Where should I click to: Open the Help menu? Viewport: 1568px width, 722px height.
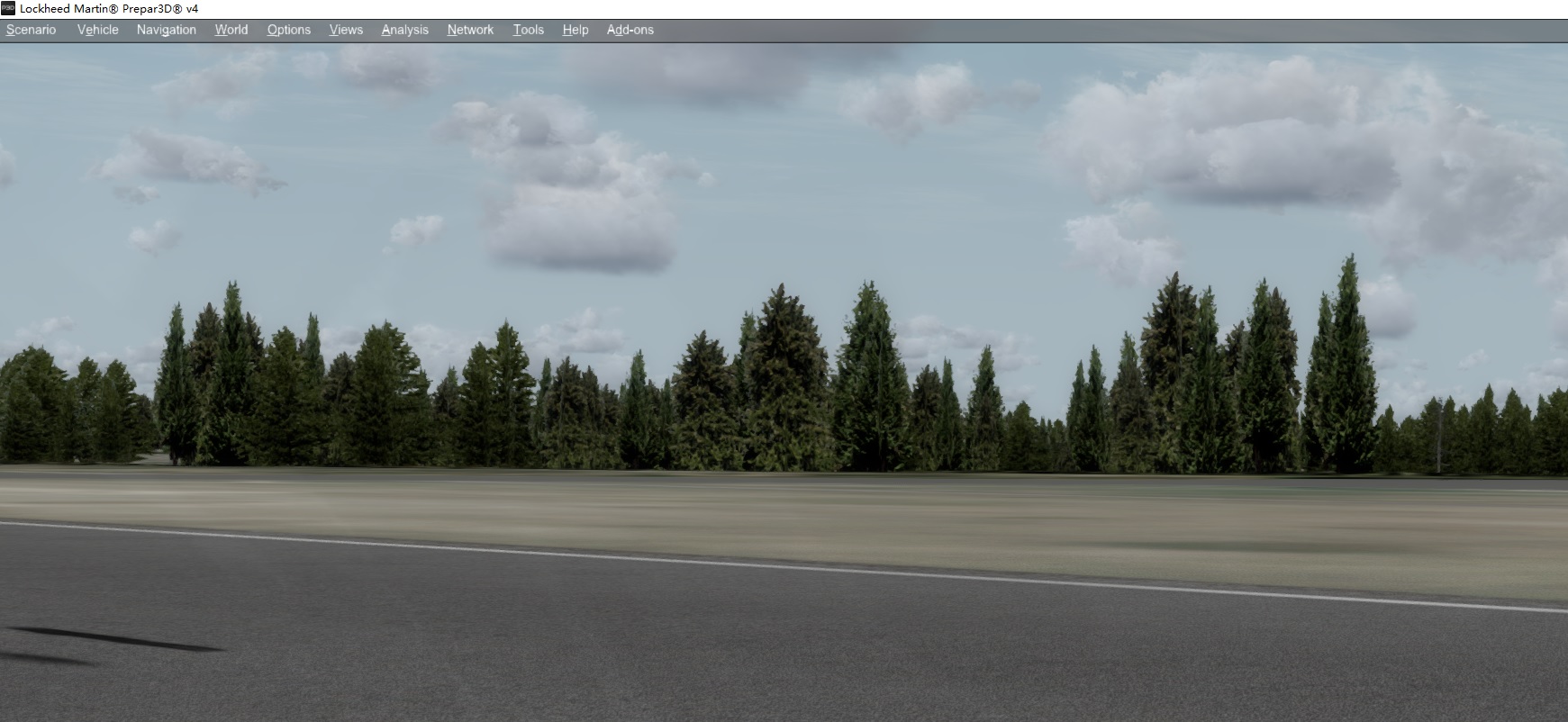[576, 30]
